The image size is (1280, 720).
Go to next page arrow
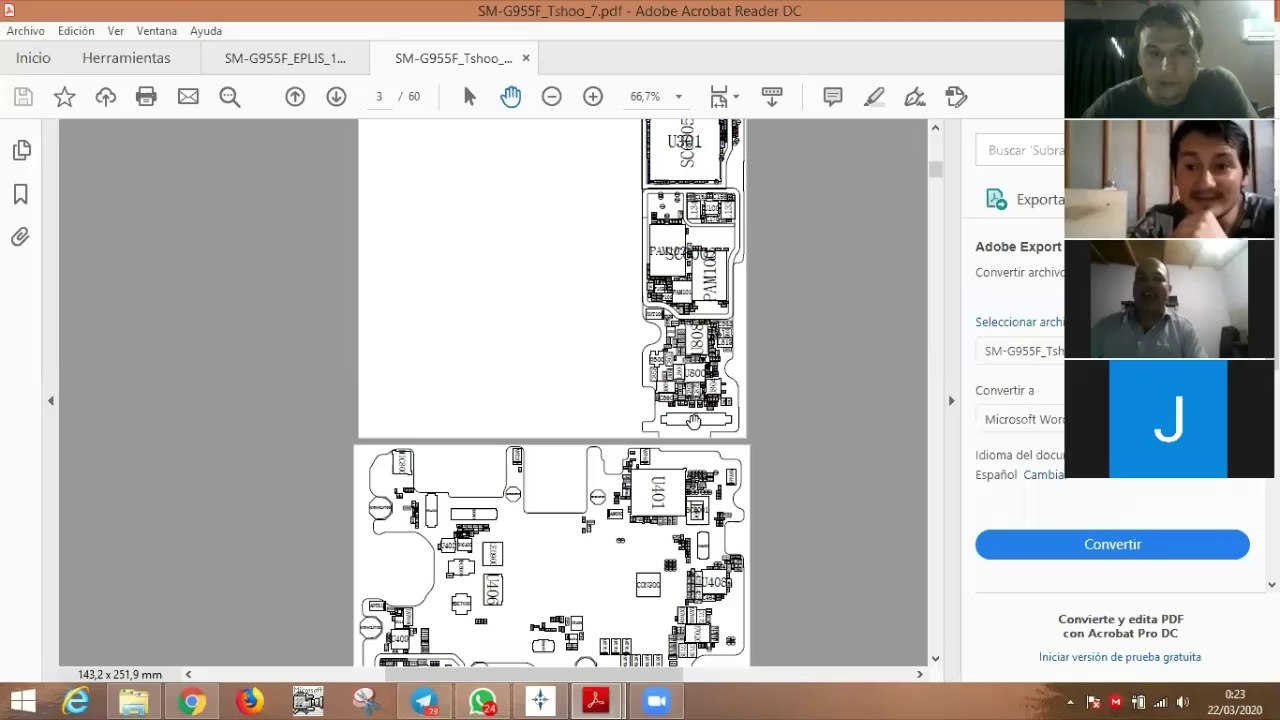point(336,97)
